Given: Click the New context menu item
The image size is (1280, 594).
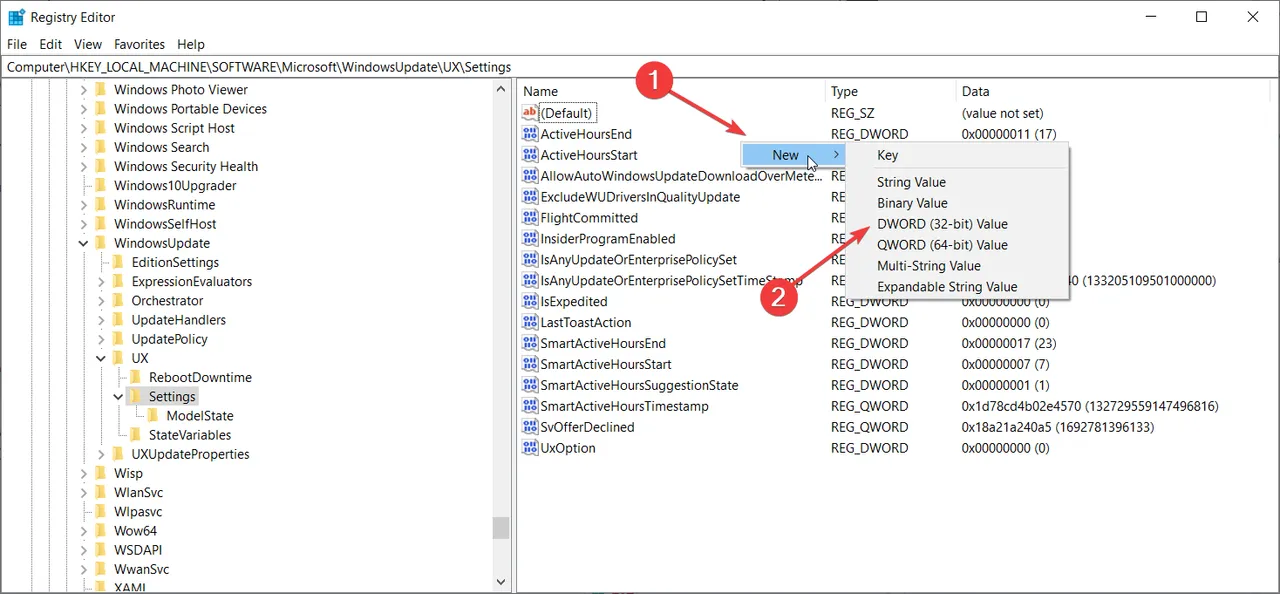Looking at the screenshot, I should [794, 155].
